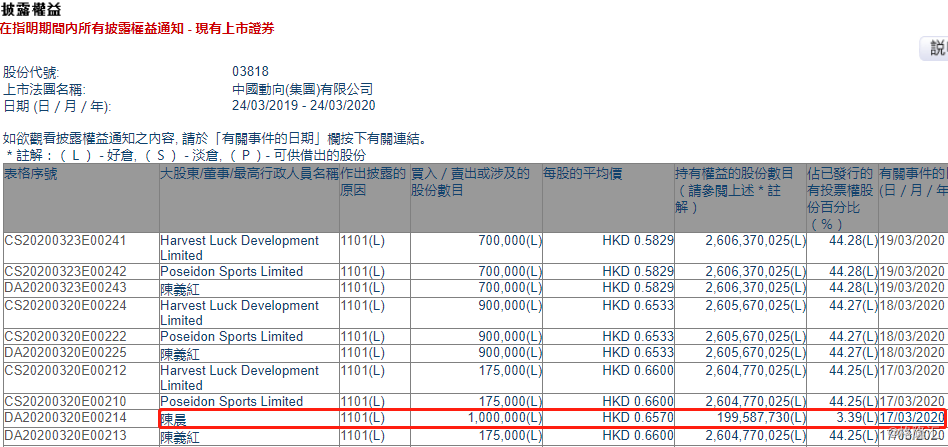Select Poseidon Sports Limited in row CS20200323E00242
948x447 pixels.
[x=232, y=272]
